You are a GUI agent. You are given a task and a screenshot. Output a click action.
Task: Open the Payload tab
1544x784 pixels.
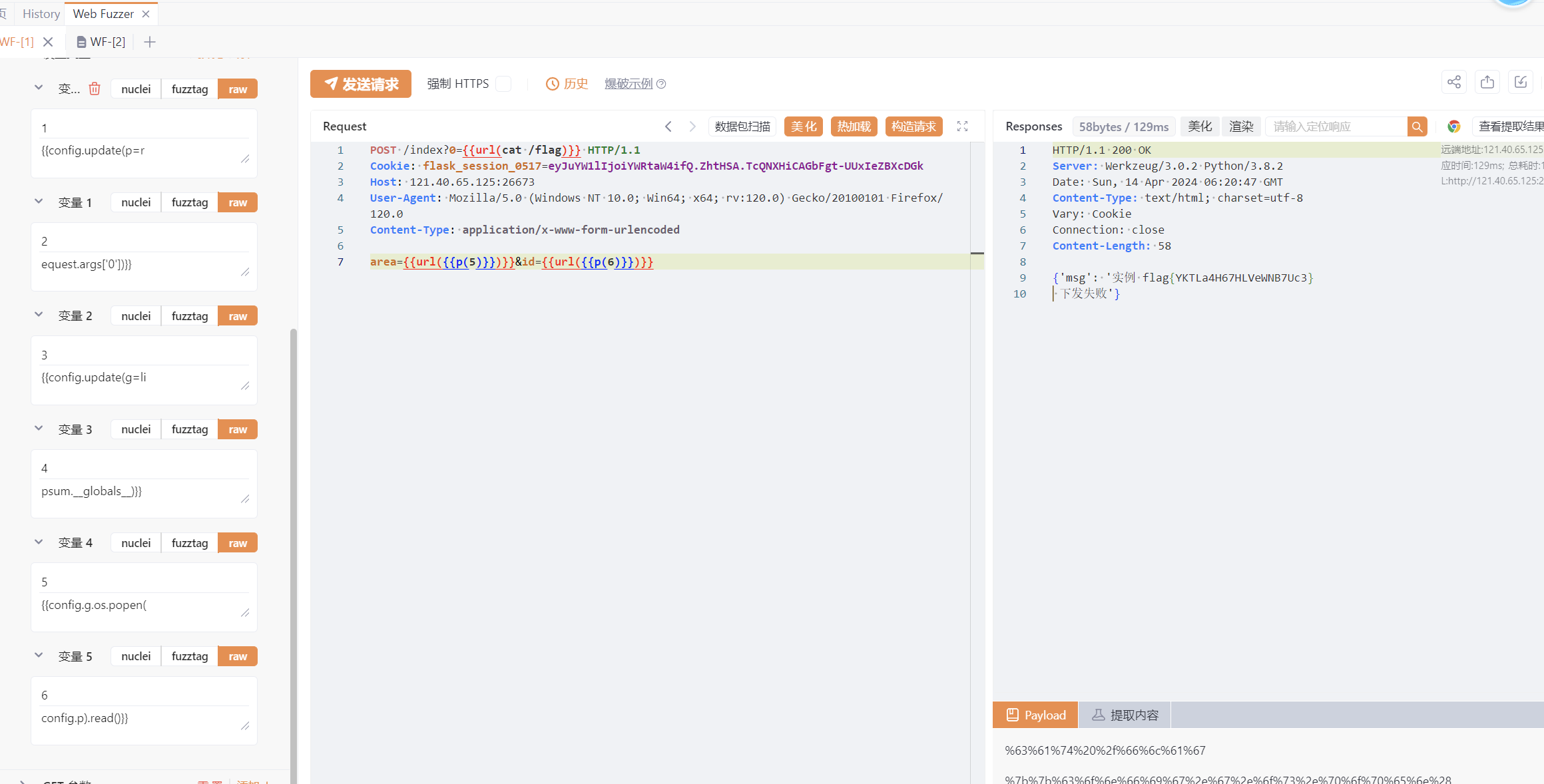coord(1035,715)
